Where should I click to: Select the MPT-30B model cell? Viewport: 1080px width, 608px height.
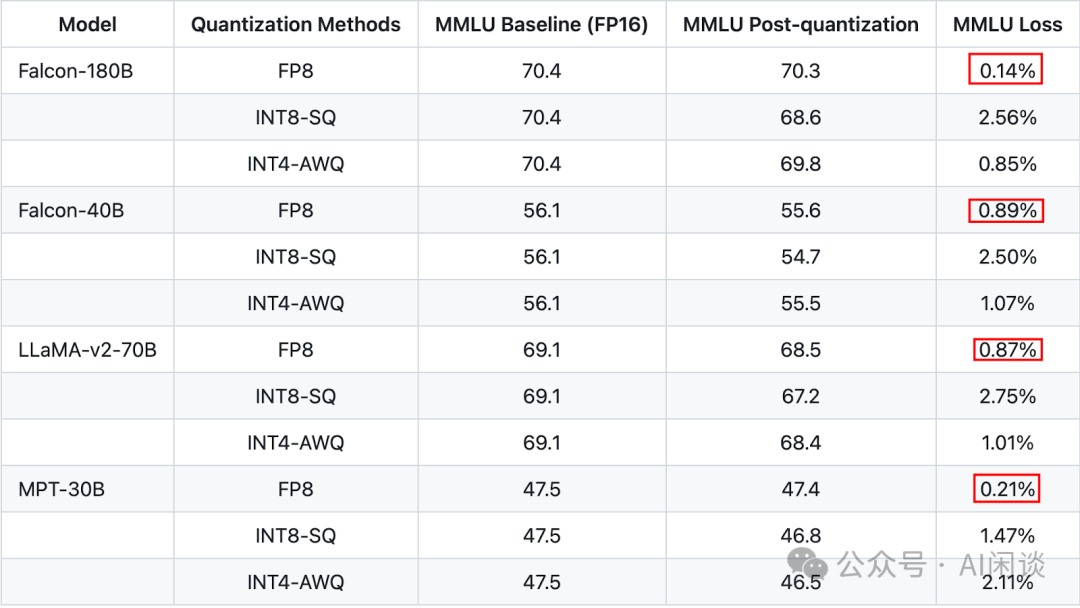tap(61, 489)
